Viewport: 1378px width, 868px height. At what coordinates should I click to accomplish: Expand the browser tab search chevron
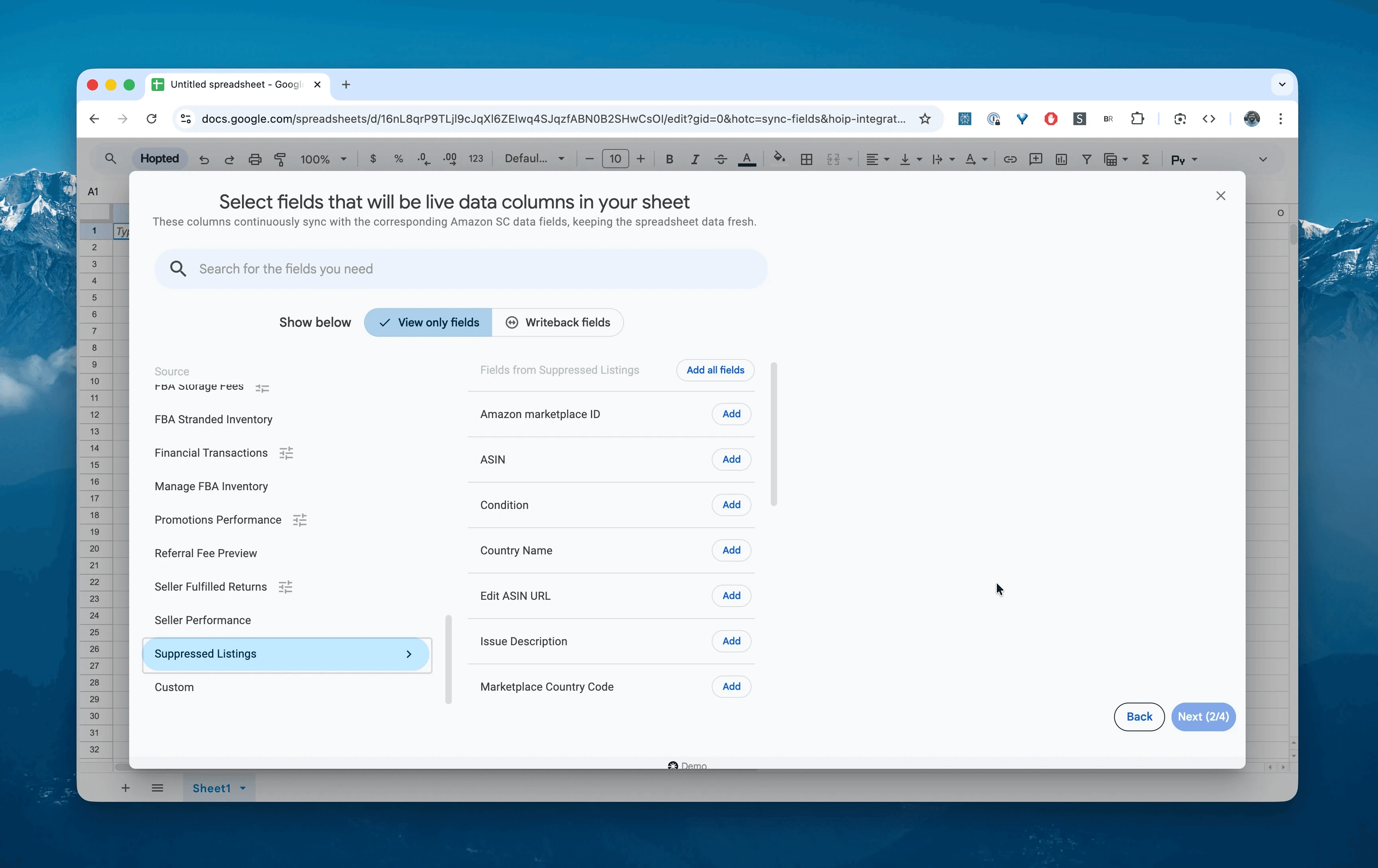tap(1282, 84)
